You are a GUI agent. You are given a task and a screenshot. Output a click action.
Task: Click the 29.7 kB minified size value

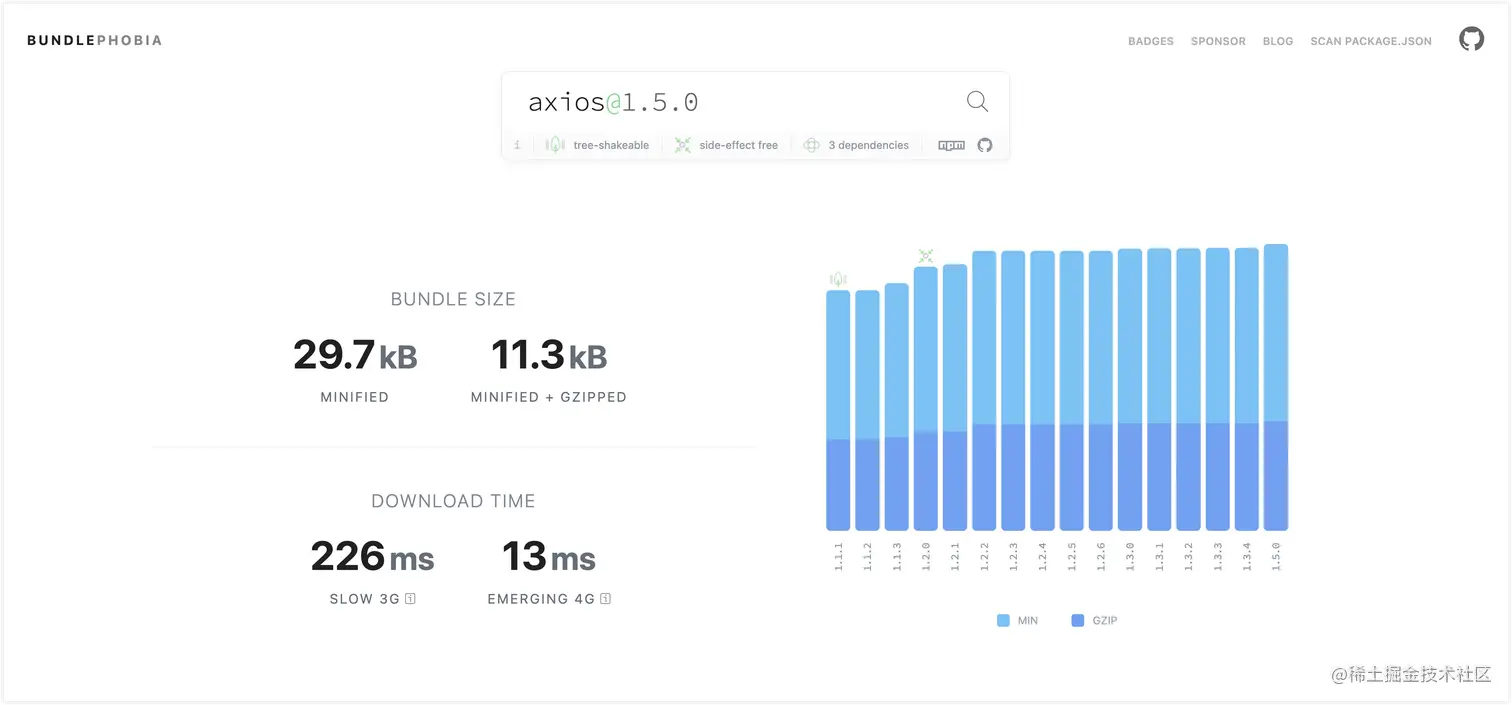coord(355,355)
